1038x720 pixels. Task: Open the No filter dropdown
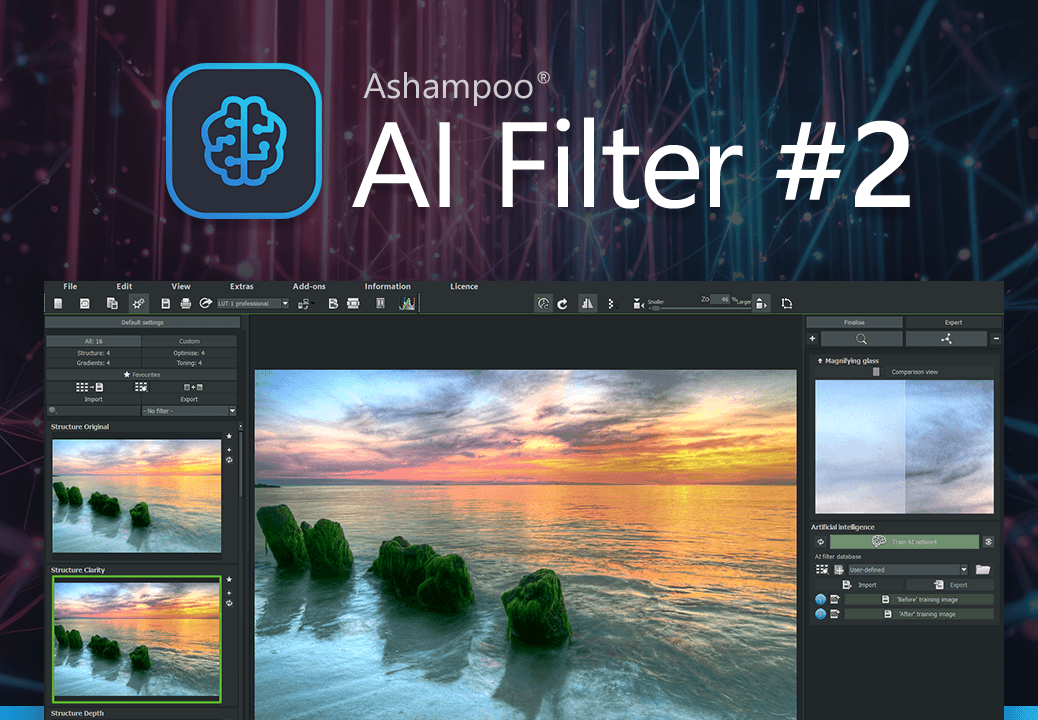pos(189,411)
